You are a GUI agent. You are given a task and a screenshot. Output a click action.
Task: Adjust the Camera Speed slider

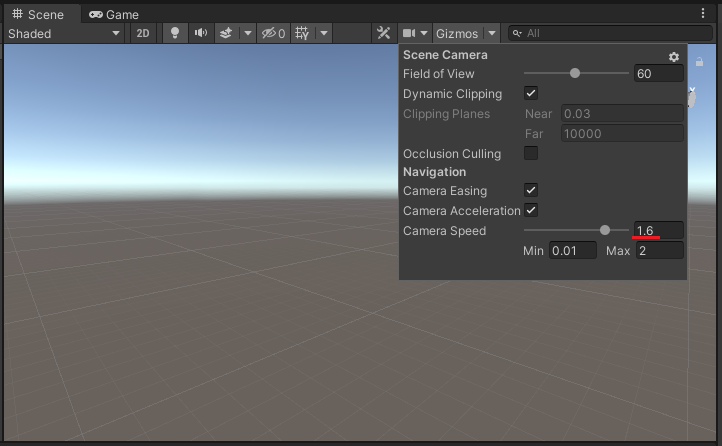click(x=576, y=230)
